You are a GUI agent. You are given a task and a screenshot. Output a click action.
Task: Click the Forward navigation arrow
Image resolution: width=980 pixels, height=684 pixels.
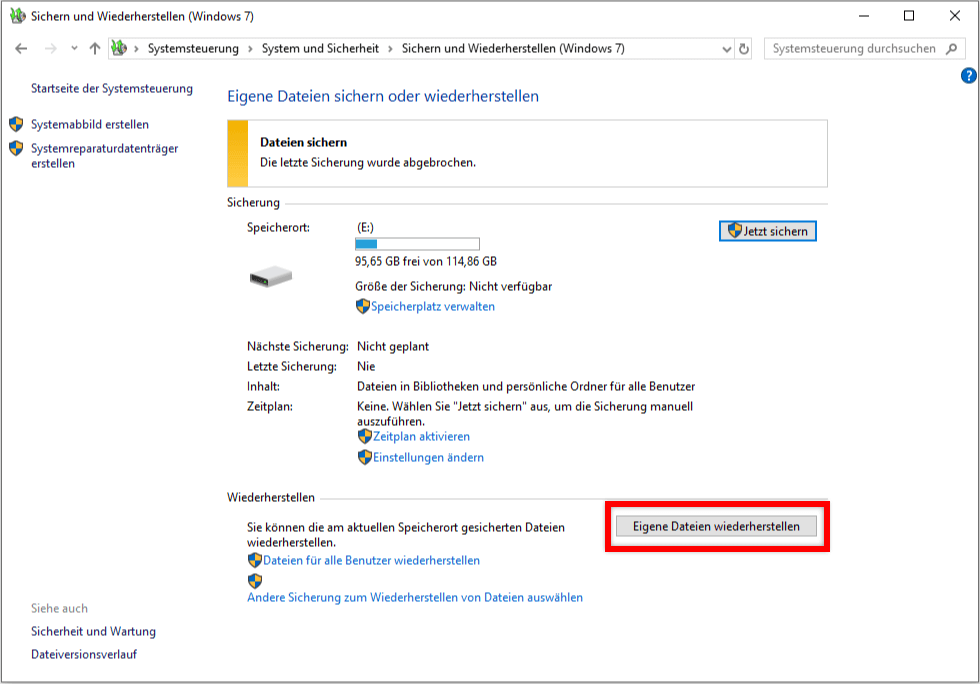coord(51,49)
